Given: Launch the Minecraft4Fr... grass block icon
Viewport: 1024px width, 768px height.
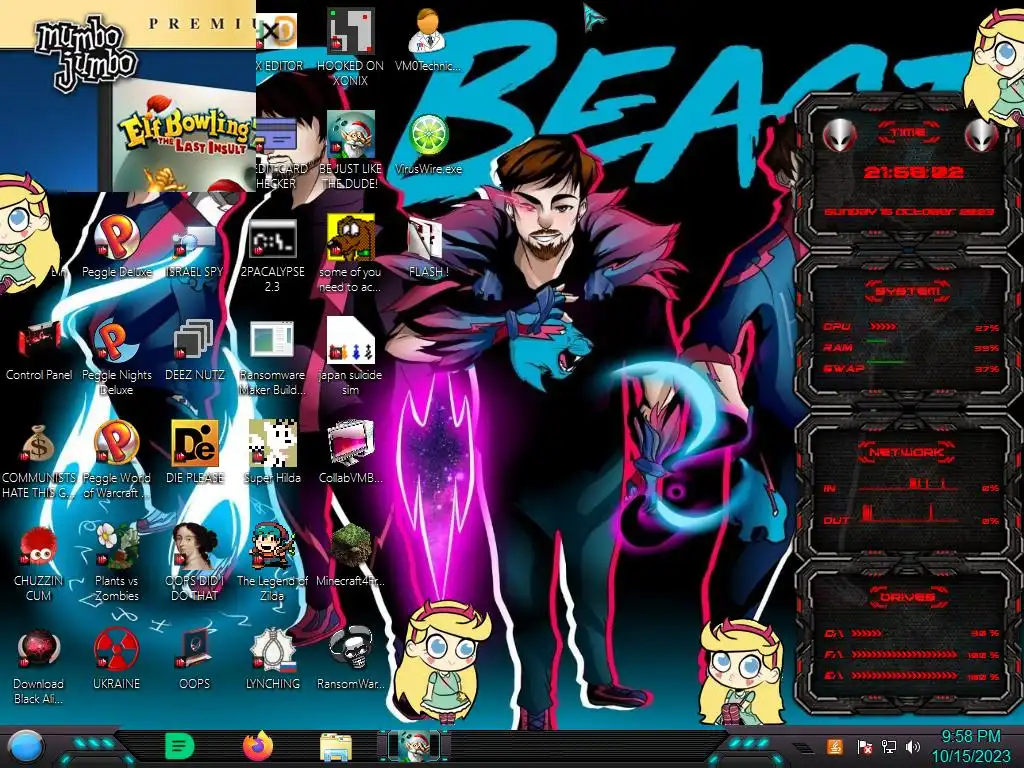Looking at the screenshot, I should (350, 555).
